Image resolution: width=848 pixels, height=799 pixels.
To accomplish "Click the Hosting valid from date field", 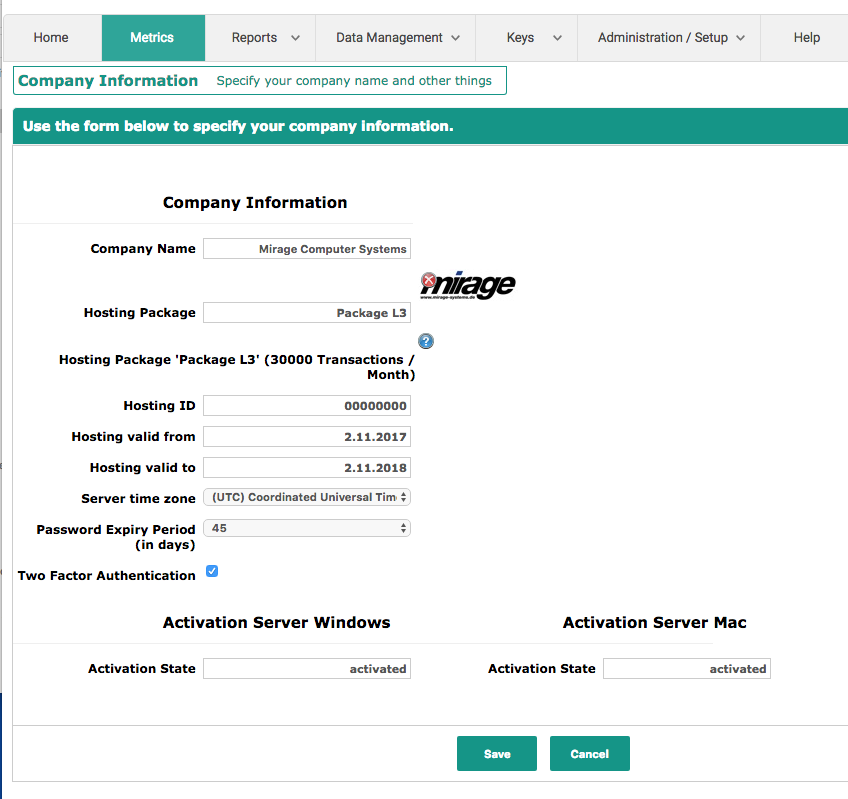I will (306, 437).
